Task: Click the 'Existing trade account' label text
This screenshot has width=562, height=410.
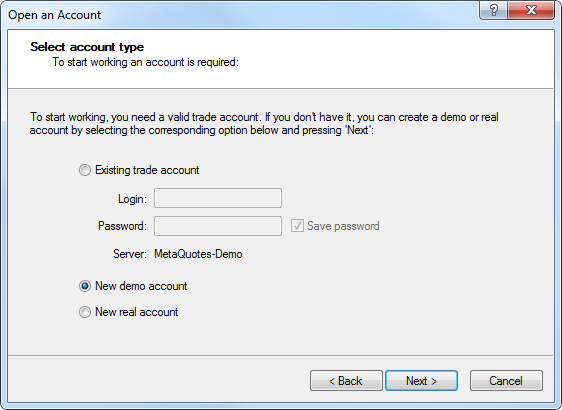Action: point(147,170)
